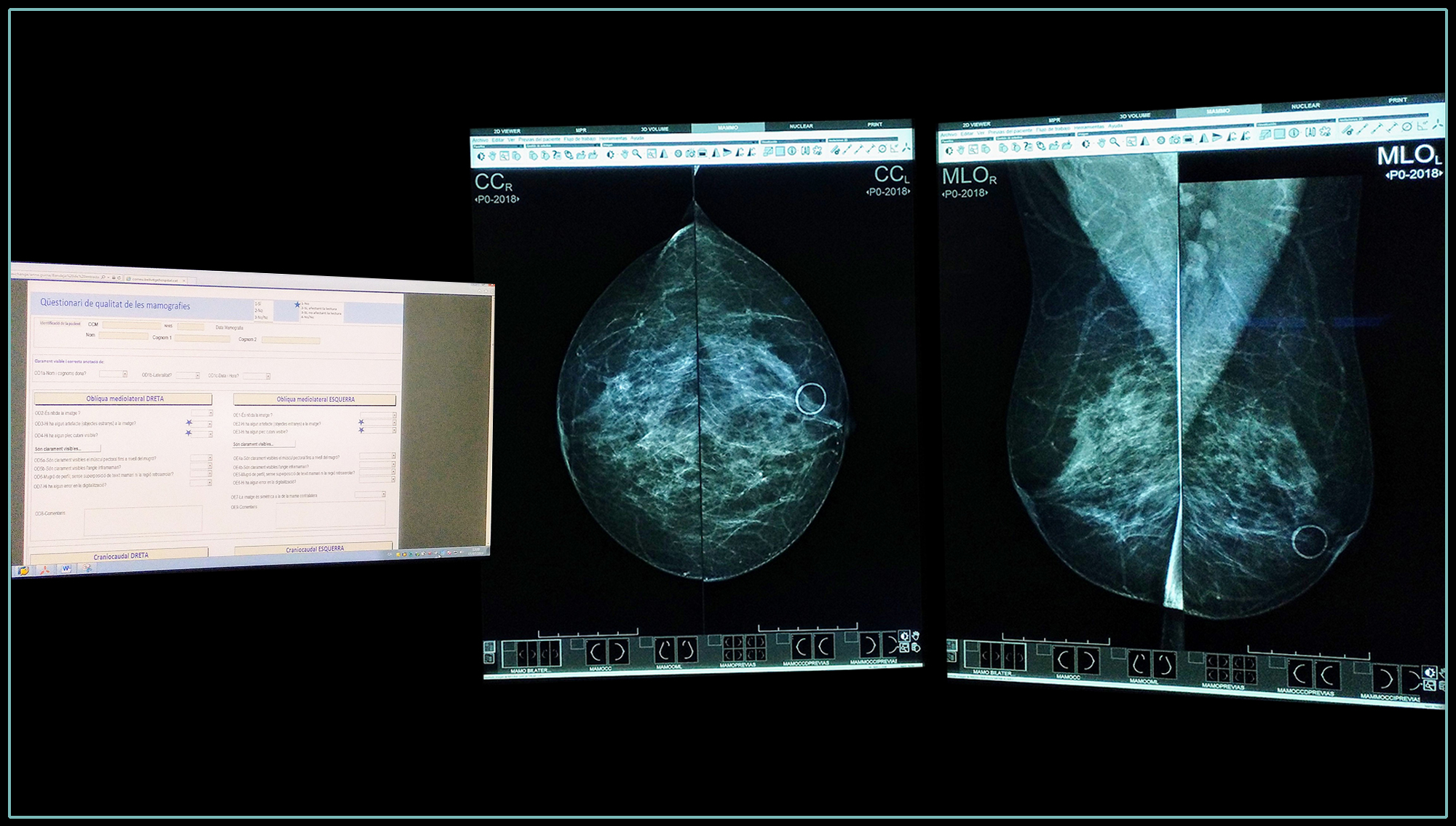Click the fourth taskbar icon after Word
This screenshot has width=1456, height=826.
87,567
